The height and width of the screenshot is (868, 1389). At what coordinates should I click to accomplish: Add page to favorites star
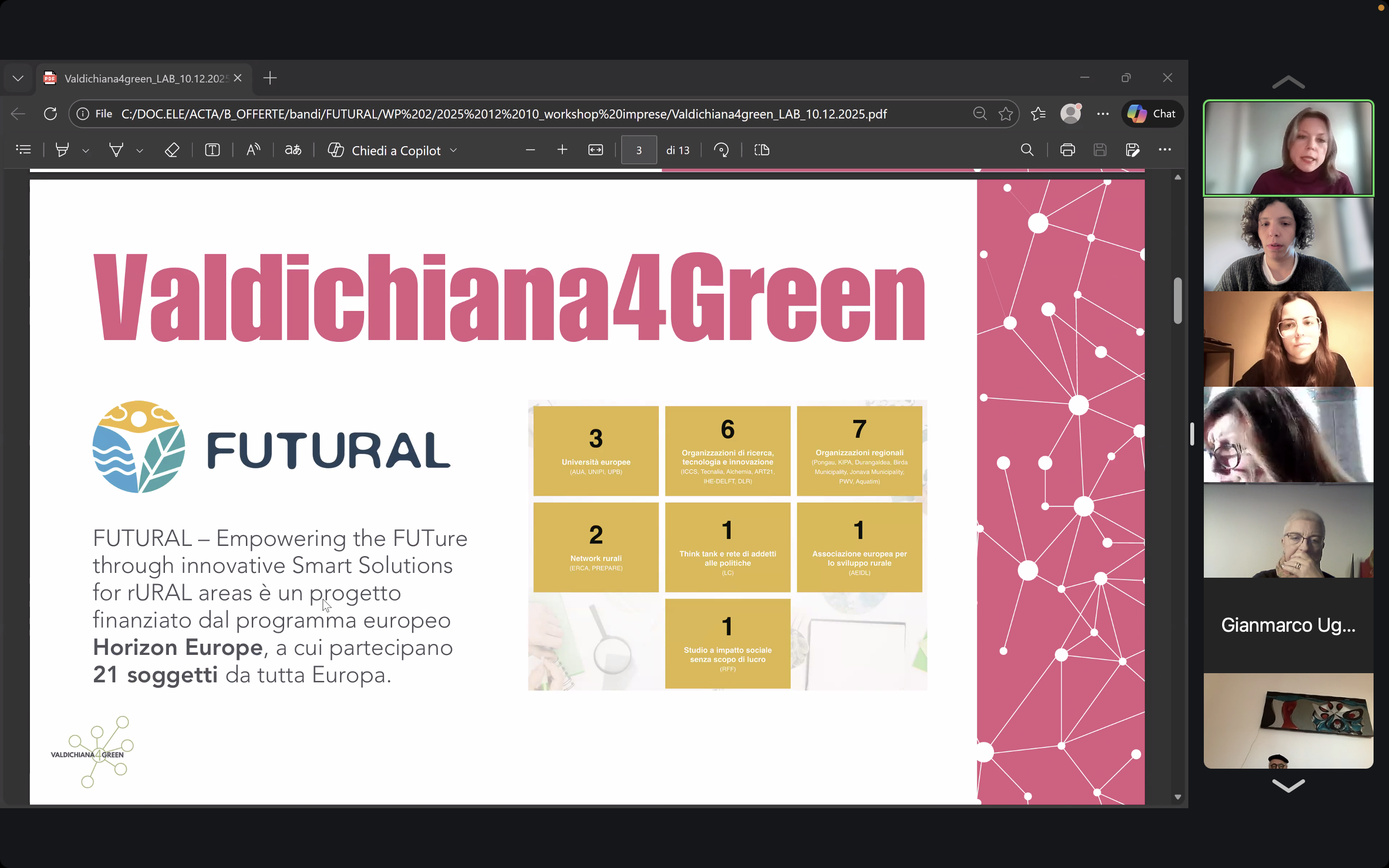click(1006, 114)
